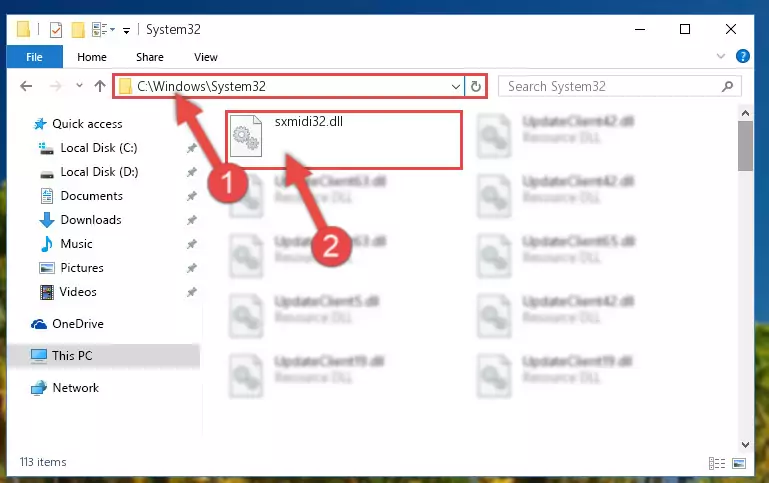Screen dimensions: 769x483
Task: Click the pin icon beside Local Disk (D:)
Action: [191, 172]
